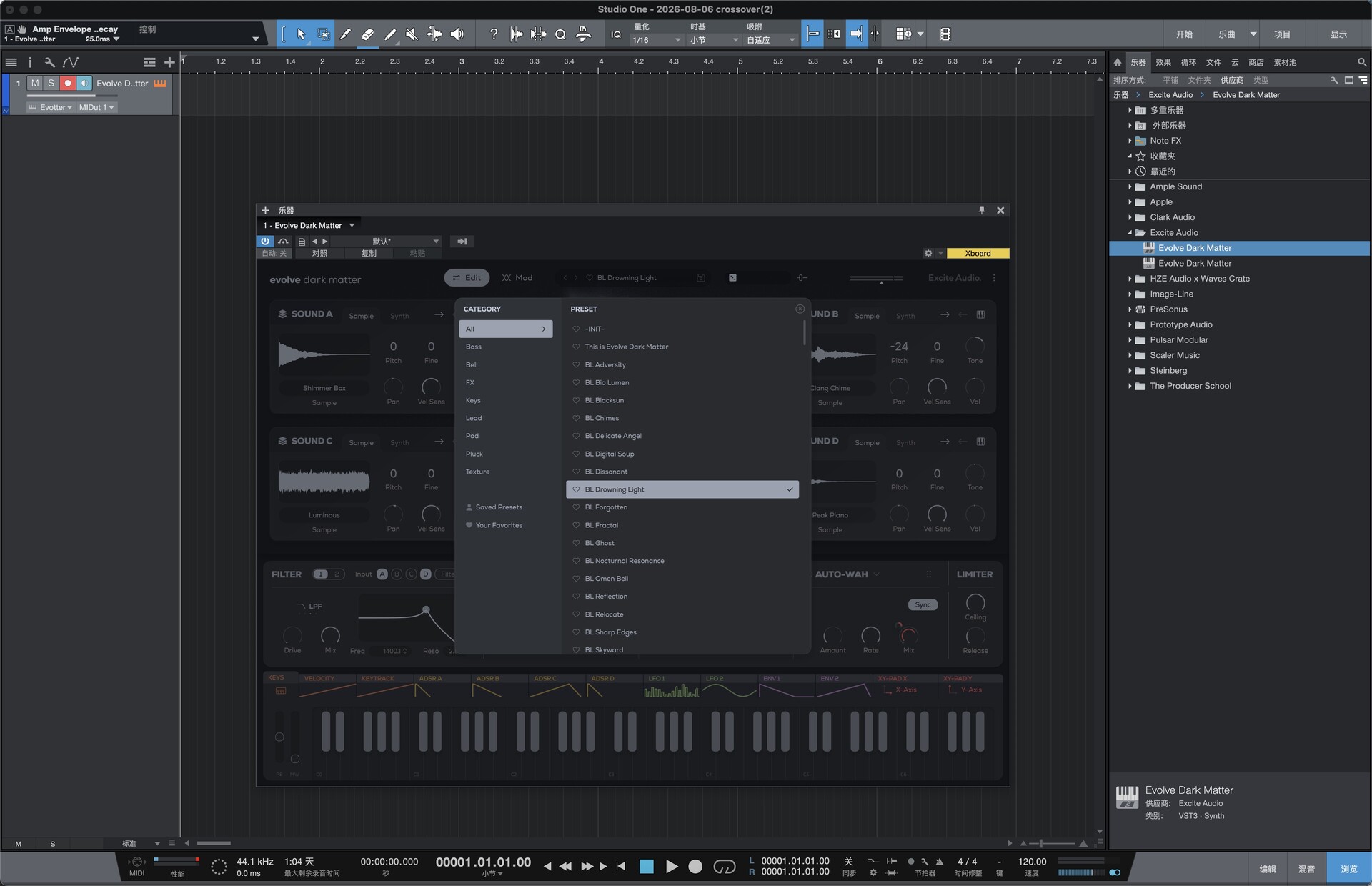The image size is (1372, 886).
Task: Add a new track with plus icon
Action: (169, 62)
